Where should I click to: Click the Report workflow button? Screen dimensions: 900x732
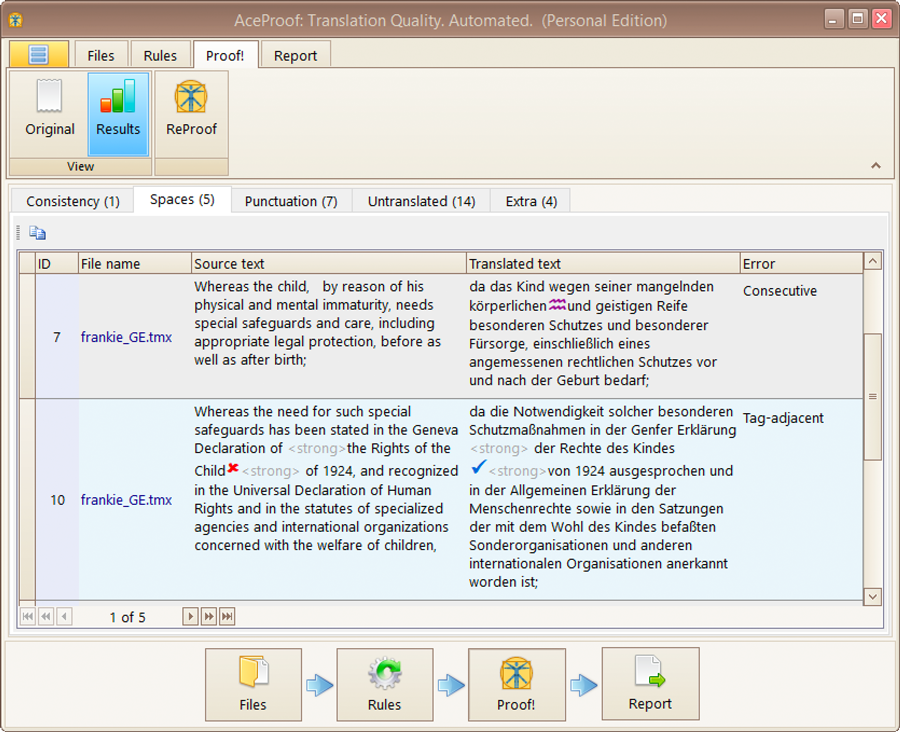pos(650,684)
